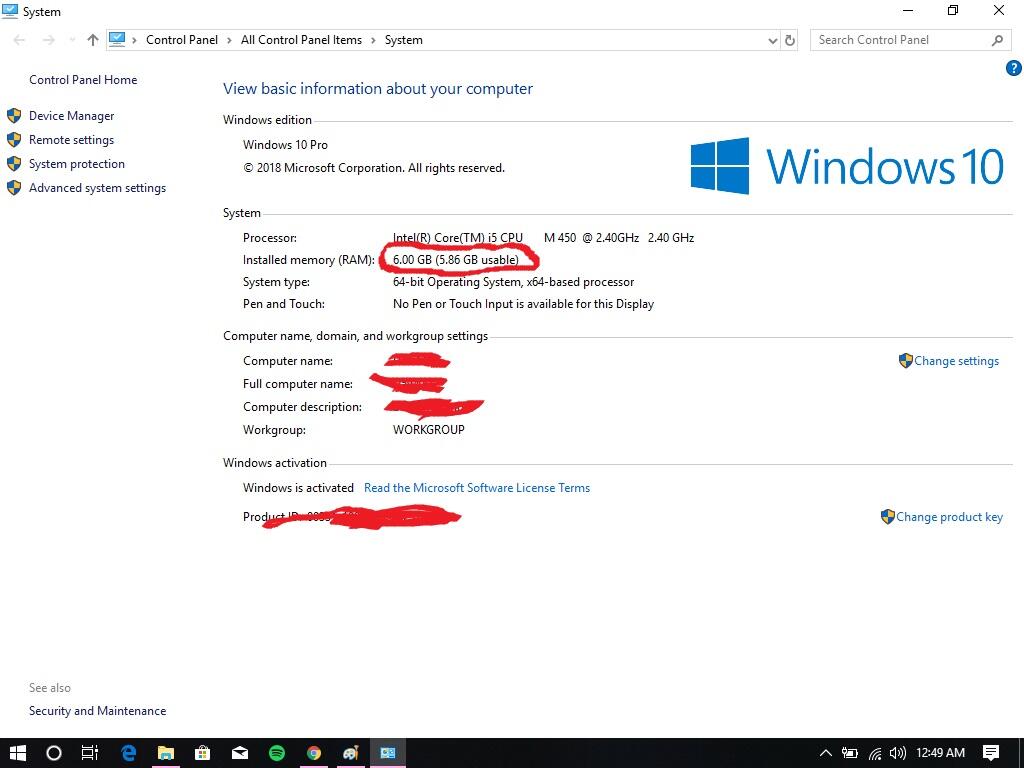
Task: Click the help question mark icon
Action: pos(1013,68)
